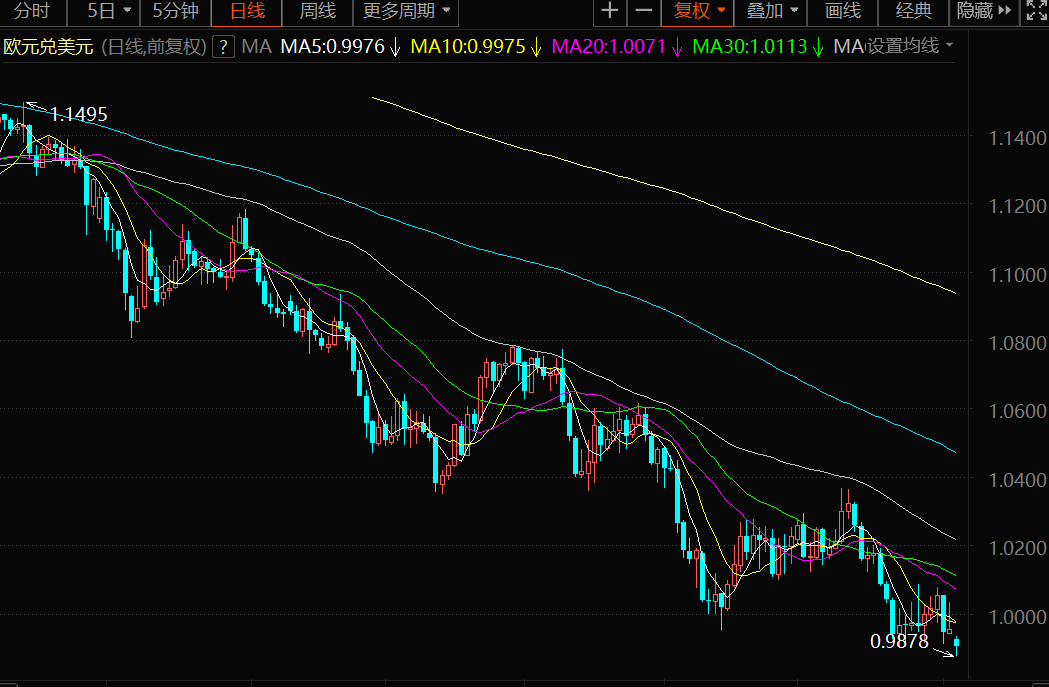1049x687 pixels.
Task: Click the 隐藏 hide panel button
Action: [984, 12]
